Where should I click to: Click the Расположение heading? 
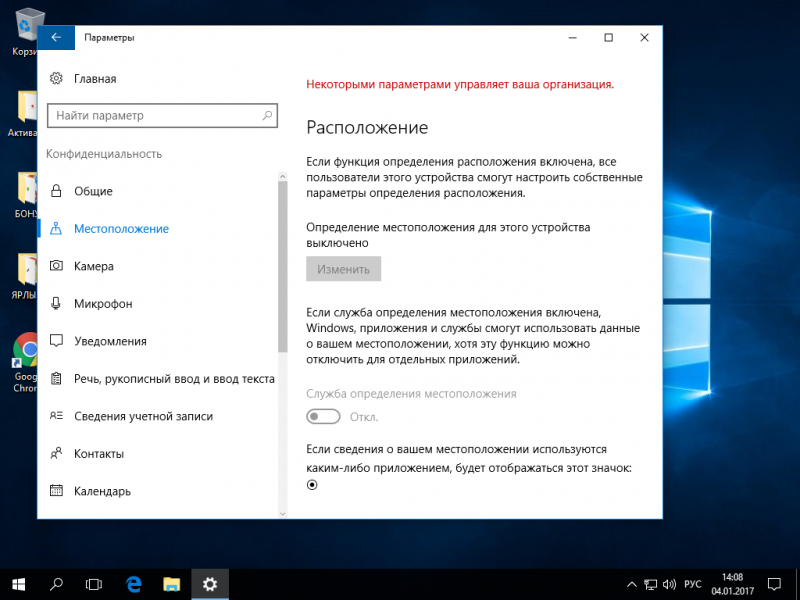(x=367, y=127)
